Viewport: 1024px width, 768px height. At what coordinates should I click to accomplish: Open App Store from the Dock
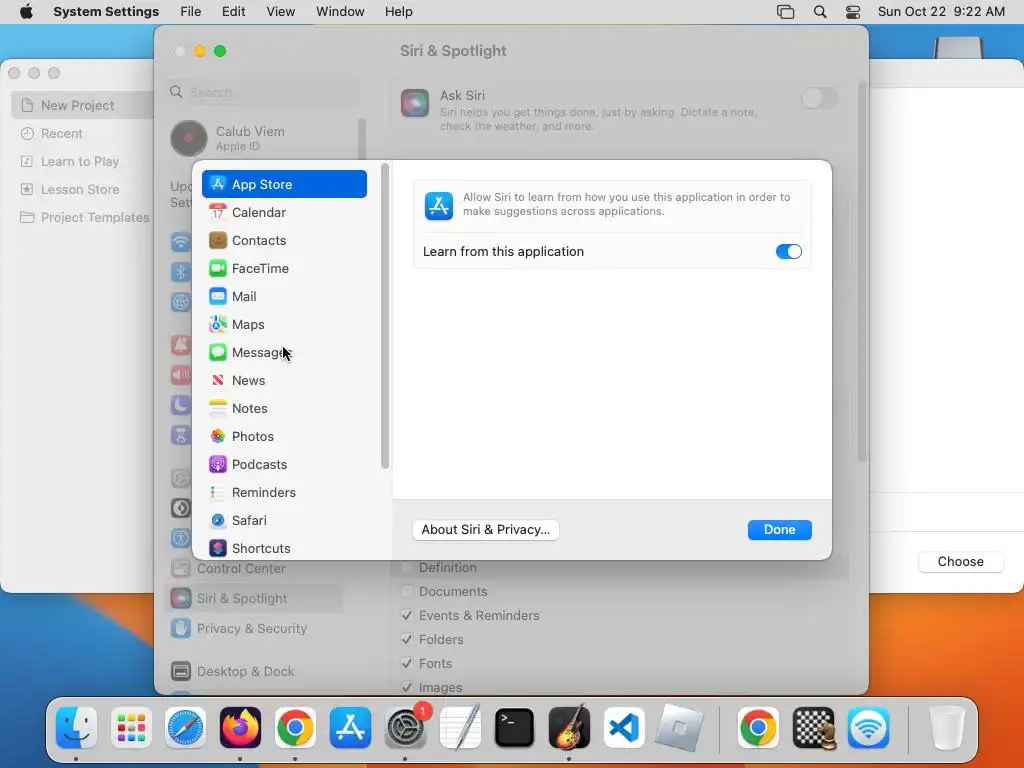(x=350, y=728)
